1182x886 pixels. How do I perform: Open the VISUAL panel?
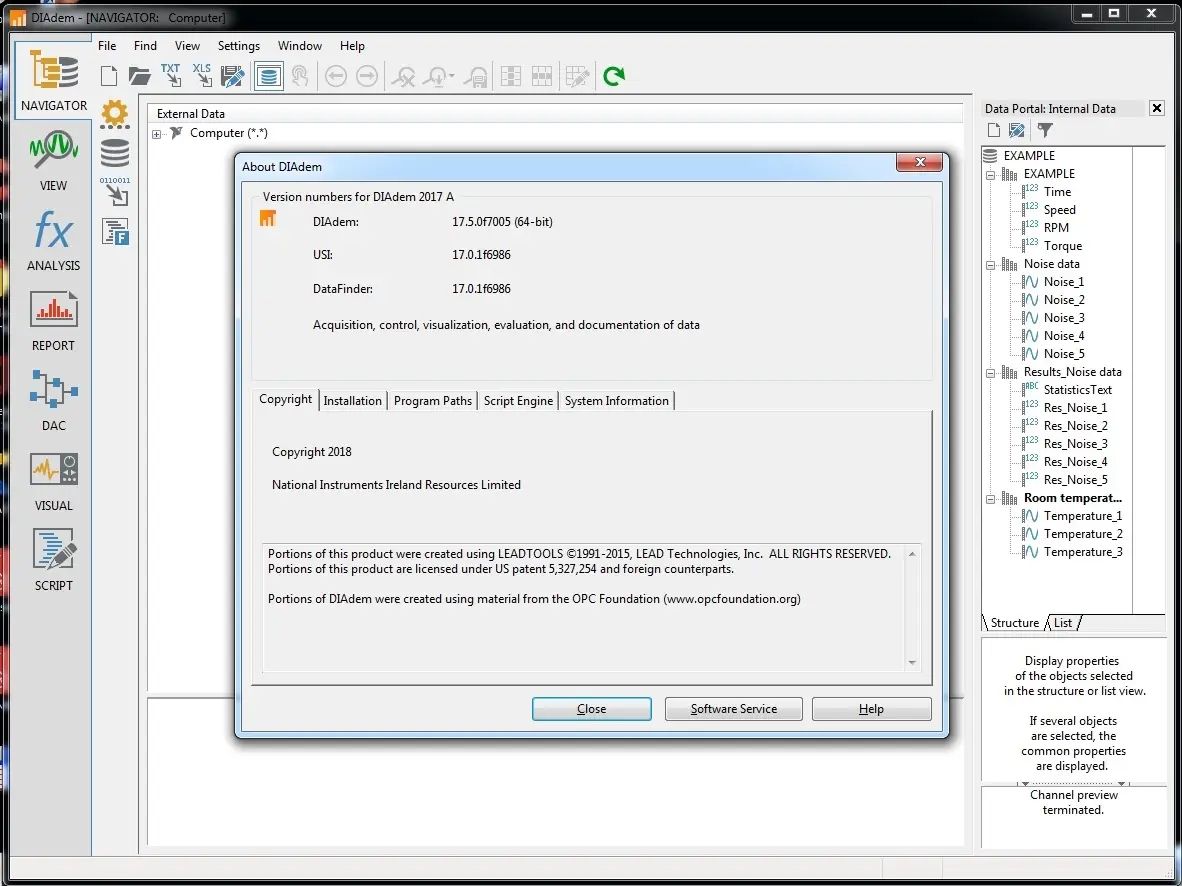(54, 480)
